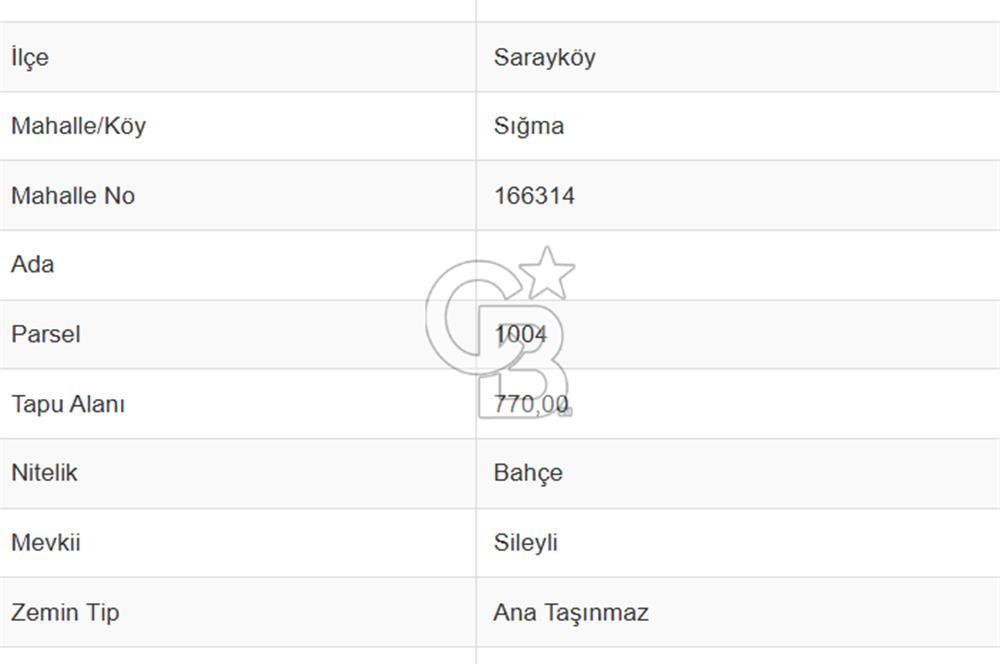The image size is (1000, 664).
Task: Click the Sarayköy district value
Action: pyautogui.click(x=544, y=57)
